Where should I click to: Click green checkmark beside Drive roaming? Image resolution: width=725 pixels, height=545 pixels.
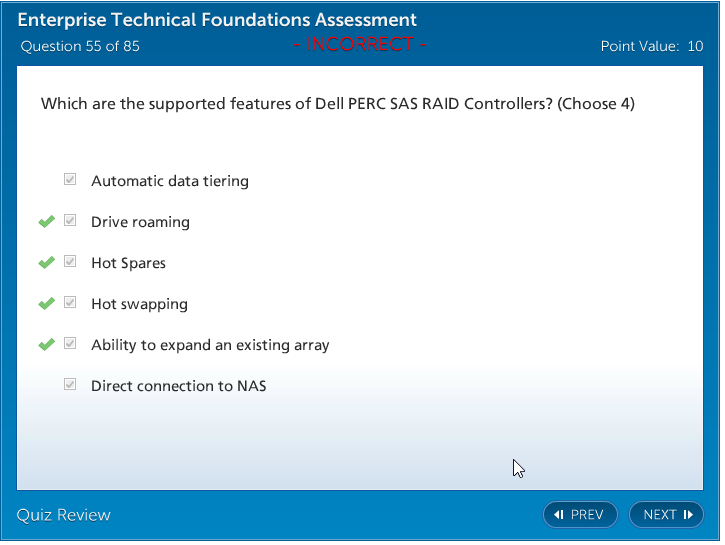[x=46, y=221]
